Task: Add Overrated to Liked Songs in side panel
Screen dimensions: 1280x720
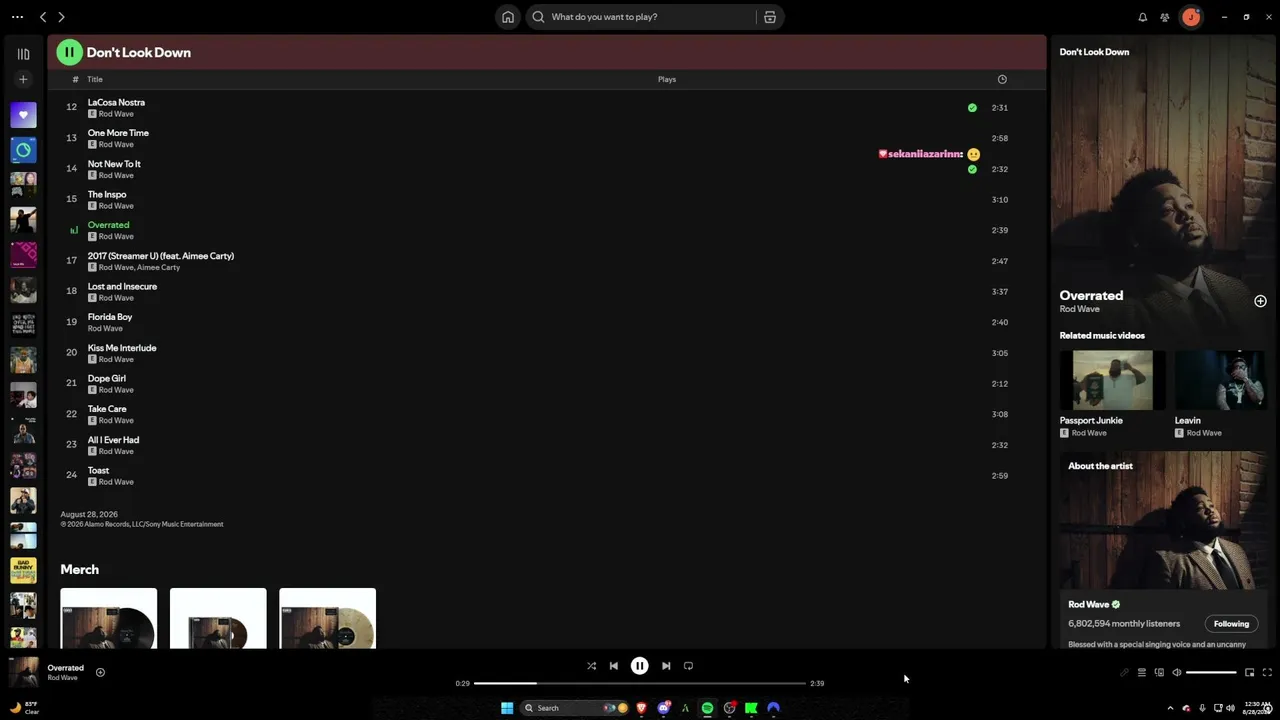Action: coord(1260,301)
